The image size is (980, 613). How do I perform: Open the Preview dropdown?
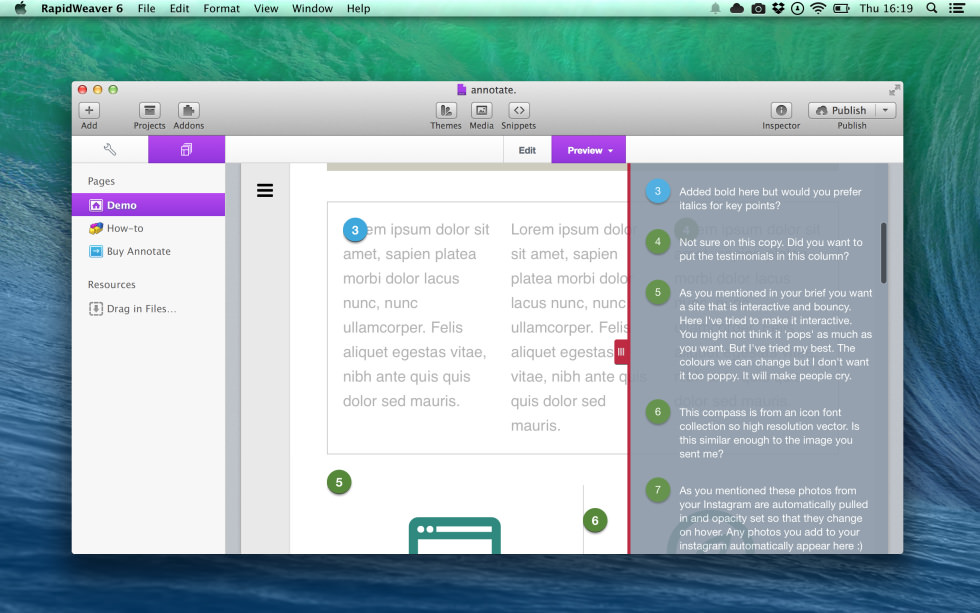589,150
